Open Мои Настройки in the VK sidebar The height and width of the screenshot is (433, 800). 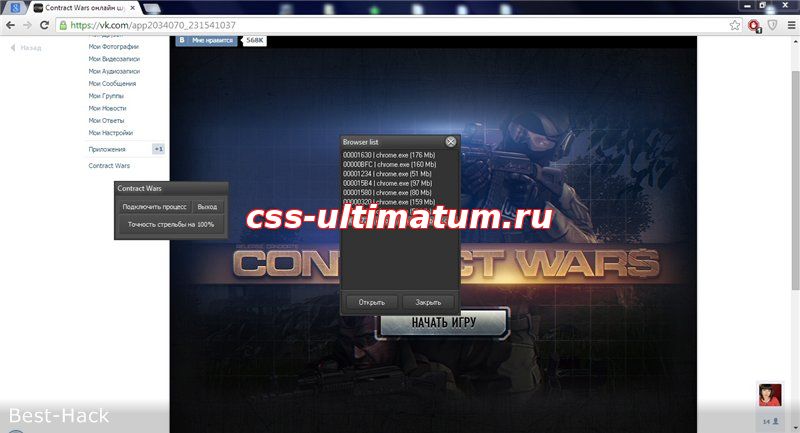pos(111,133)
